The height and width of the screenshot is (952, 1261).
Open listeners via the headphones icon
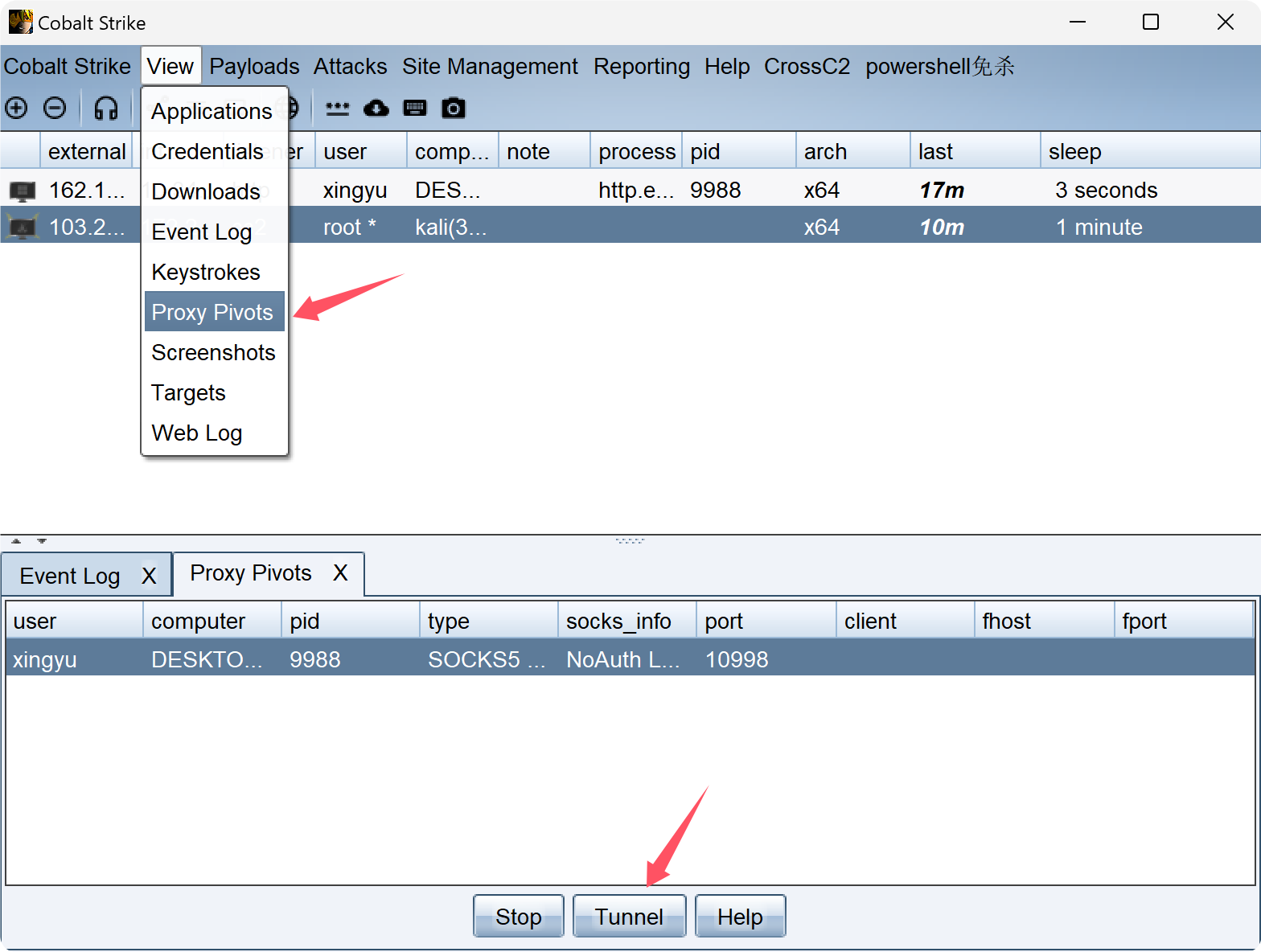tap(106, 108)
